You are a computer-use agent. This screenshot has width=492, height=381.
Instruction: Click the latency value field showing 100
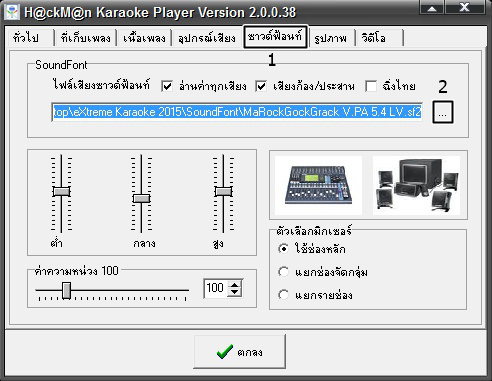[x=215, y=288]
